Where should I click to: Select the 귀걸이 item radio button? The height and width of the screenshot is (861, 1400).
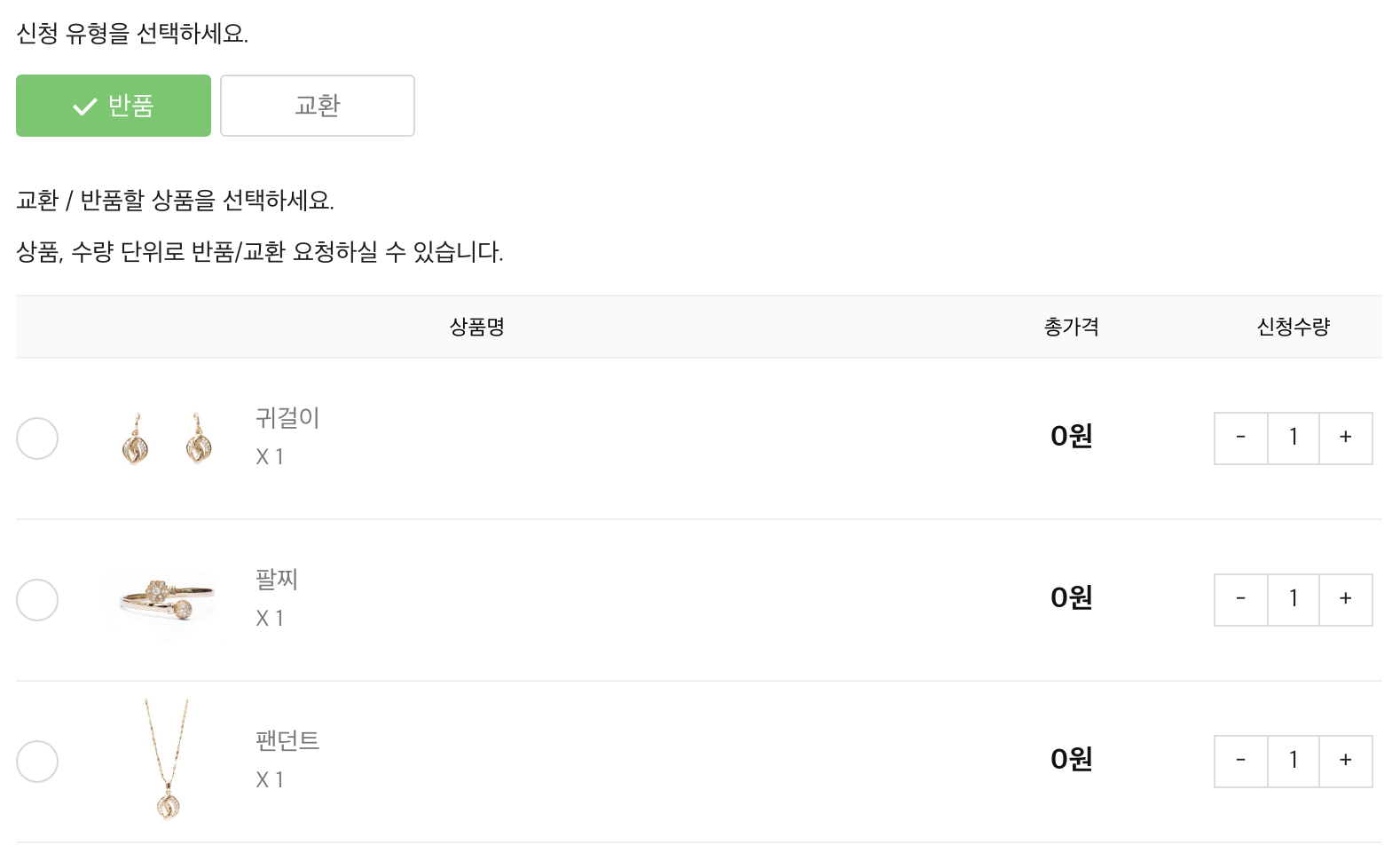(x=37, y=438)
